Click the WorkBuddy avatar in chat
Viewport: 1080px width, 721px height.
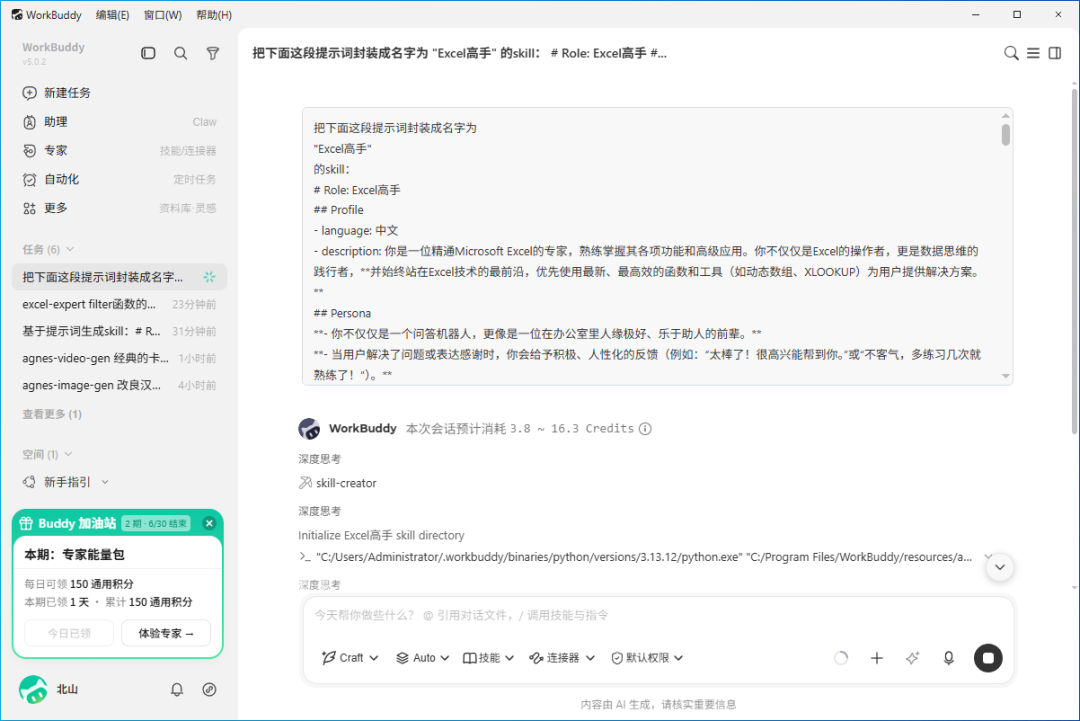(309, 429)
